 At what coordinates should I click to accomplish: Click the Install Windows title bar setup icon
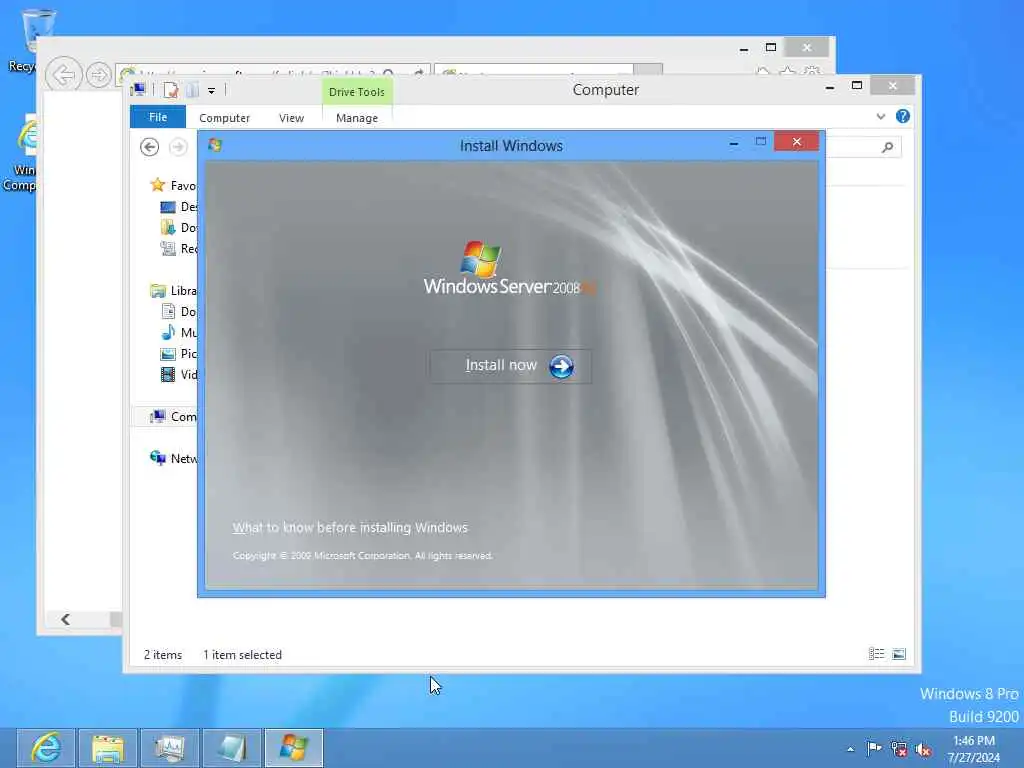point(215,145)
